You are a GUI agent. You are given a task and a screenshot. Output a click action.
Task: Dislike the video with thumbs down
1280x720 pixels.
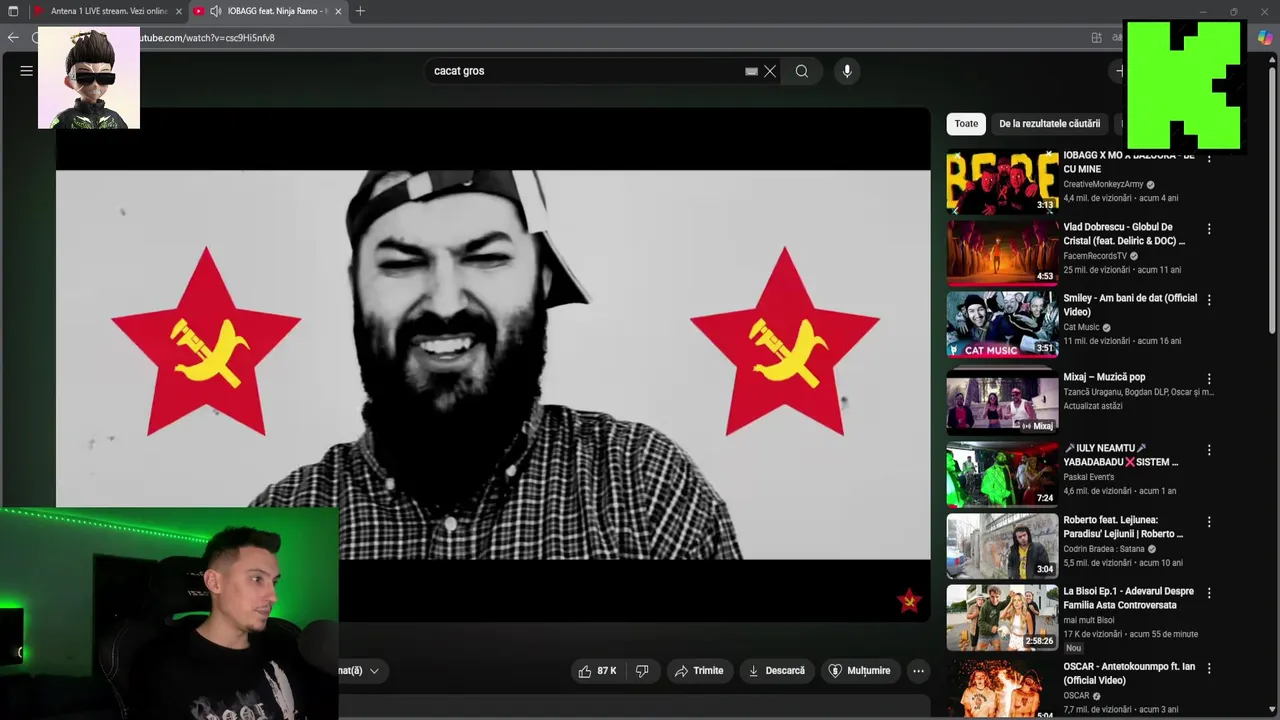click(x=642, y=671)
